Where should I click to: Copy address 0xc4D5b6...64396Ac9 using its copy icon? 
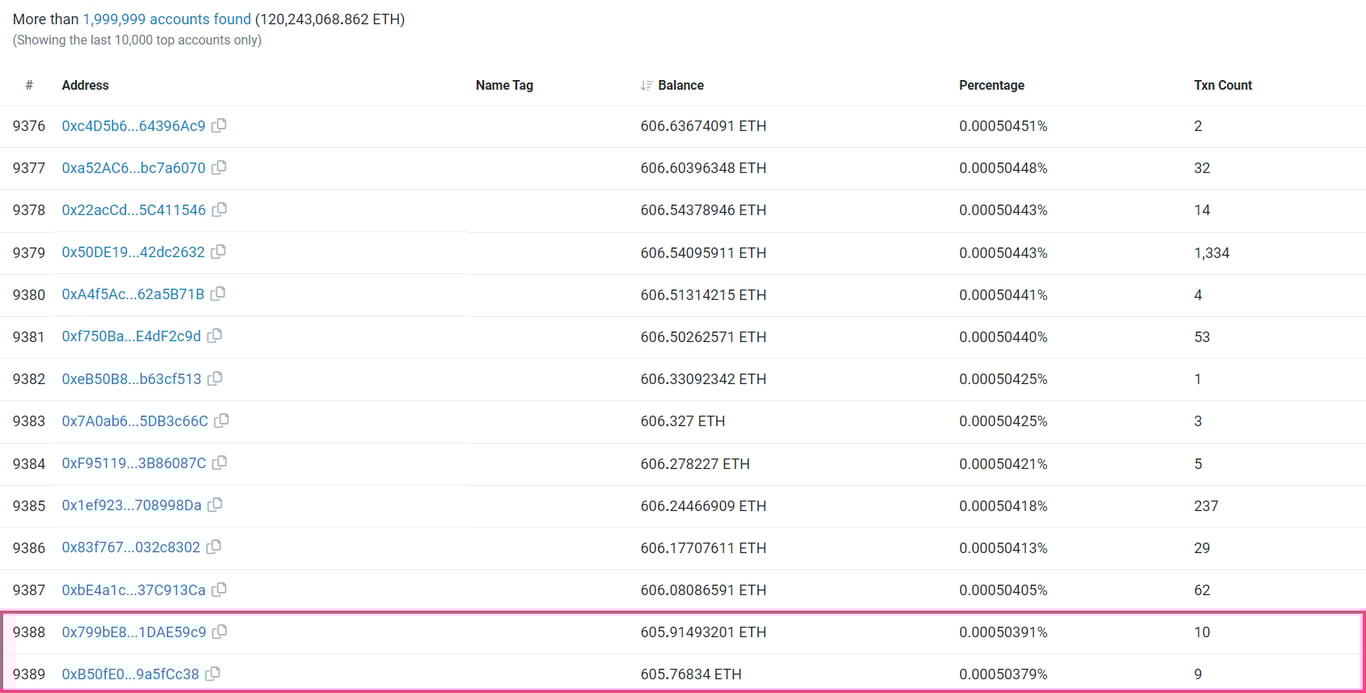pos(219,126)
